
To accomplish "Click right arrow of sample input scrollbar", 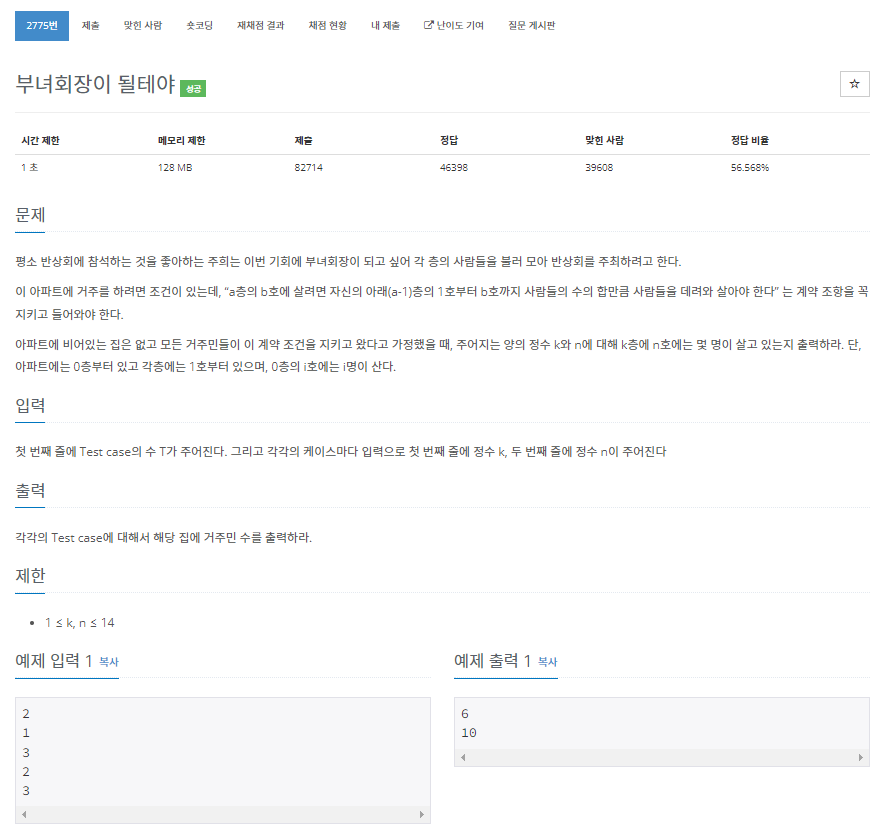I will (421, 815).
